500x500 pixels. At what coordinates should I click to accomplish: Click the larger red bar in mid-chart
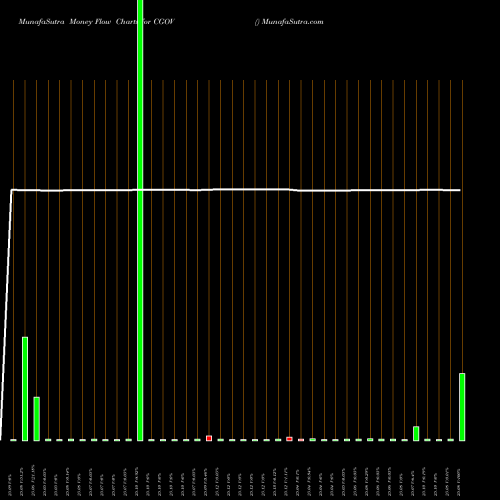209,438
